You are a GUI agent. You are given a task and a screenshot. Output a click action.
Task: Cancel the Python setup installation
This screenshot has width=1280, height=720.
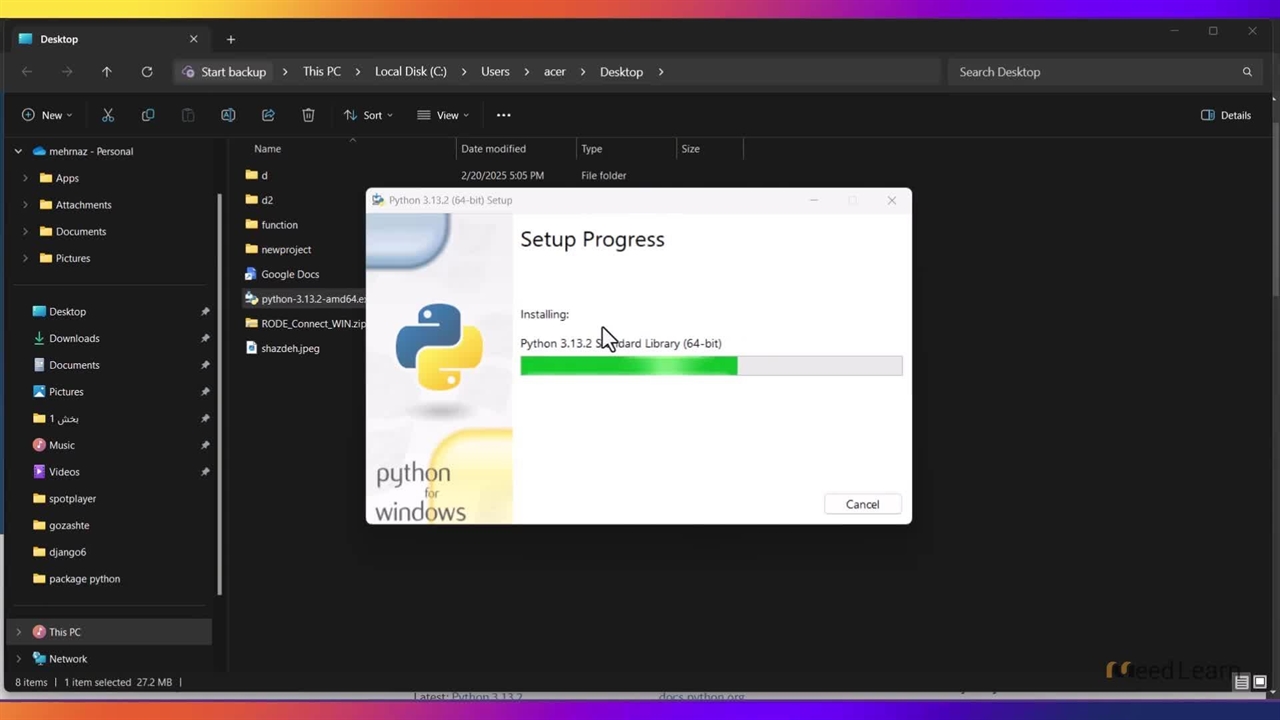tap(862, 504)
